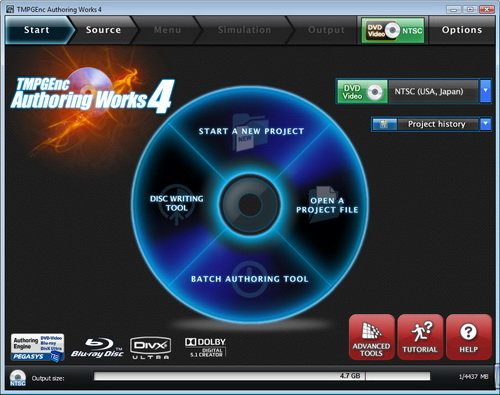Click the NTSC disc icon in status bar
The height and width of the screenshot is (395, 500).
(x=17, y=378)
